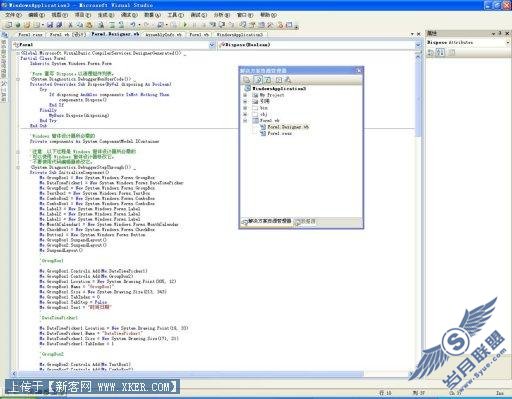
Task: Click the Undo toolbar icon
Action: [x=133, y=25]
